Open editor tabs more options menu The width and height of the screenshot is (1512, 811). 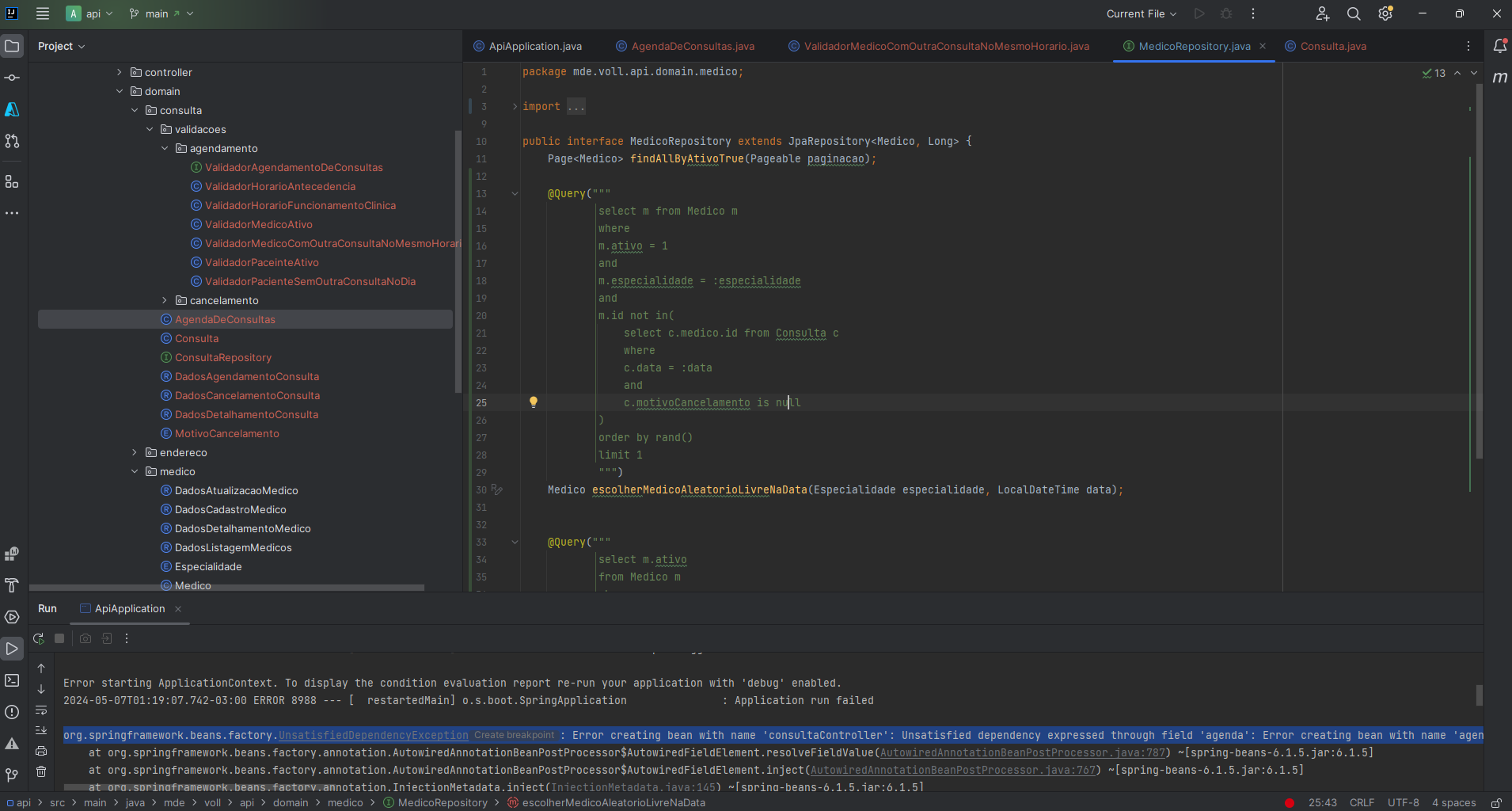[1468, 46]
